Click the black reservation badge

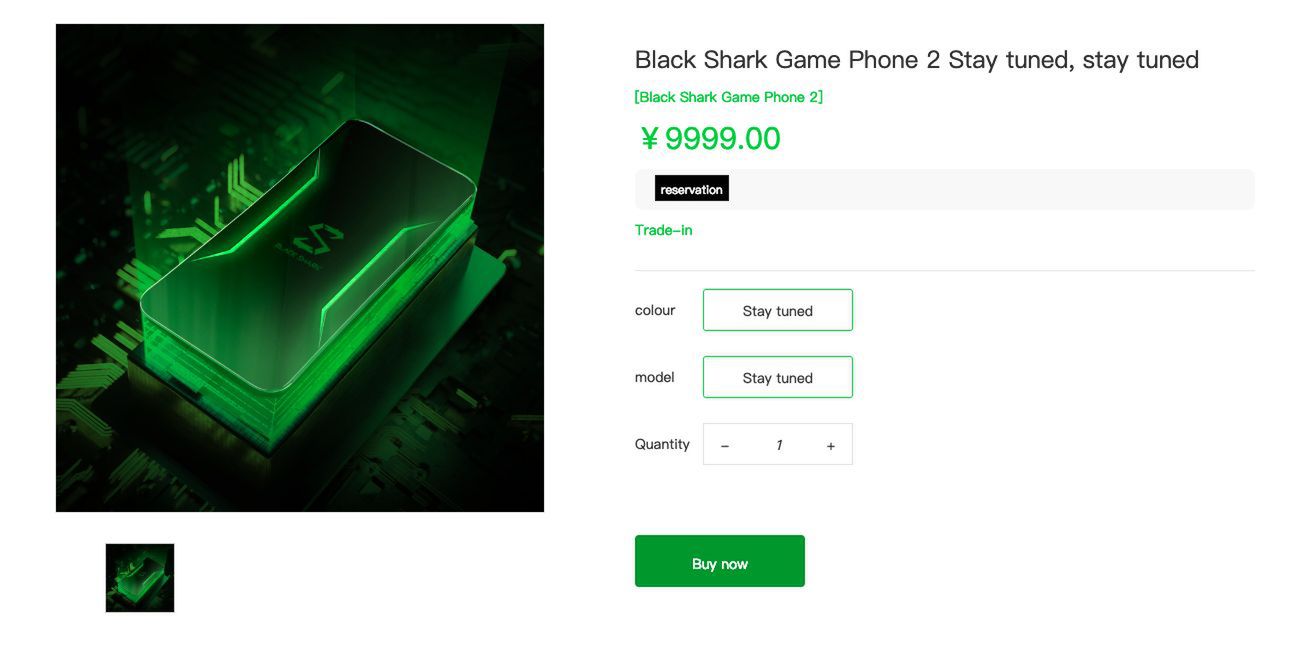pos(691,189)
